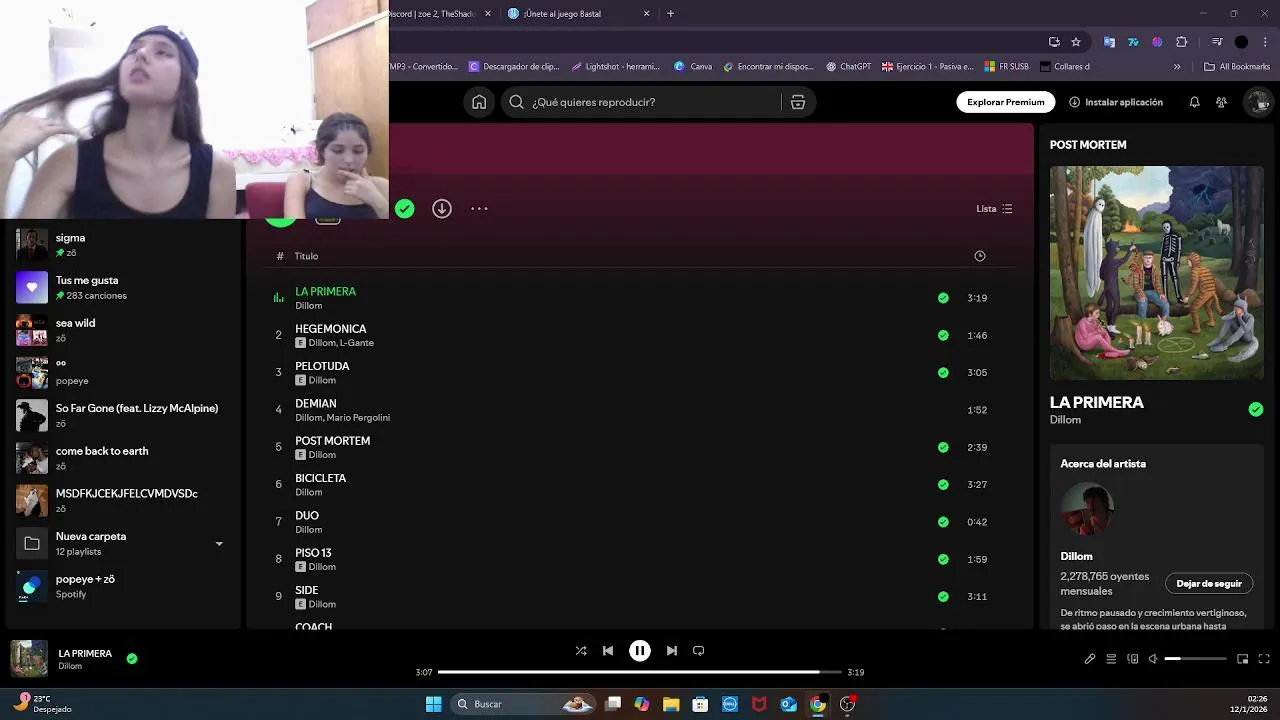Image resolution: width=1280 pixels, height=720 pixels.
Task: Open POST MORTEM panel header link
Action: [1088, 145]
